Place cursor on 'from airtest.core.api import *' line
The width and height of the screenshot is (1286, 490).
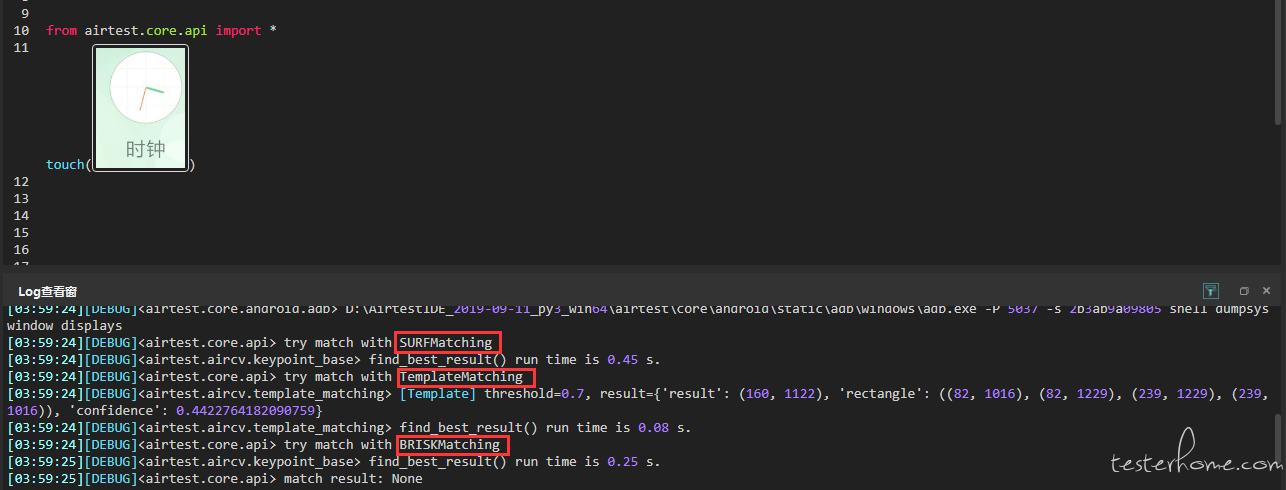[x=161, y=30]
